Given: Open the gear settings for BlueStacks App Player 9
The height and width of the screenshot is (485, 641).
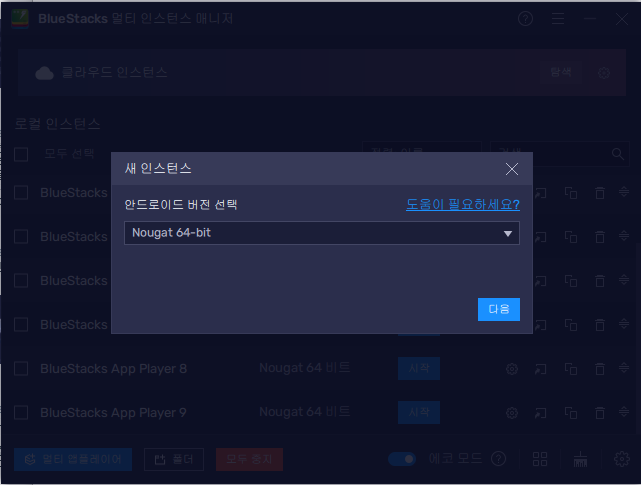Looking at the screenshot, I should tap(512, 413).
